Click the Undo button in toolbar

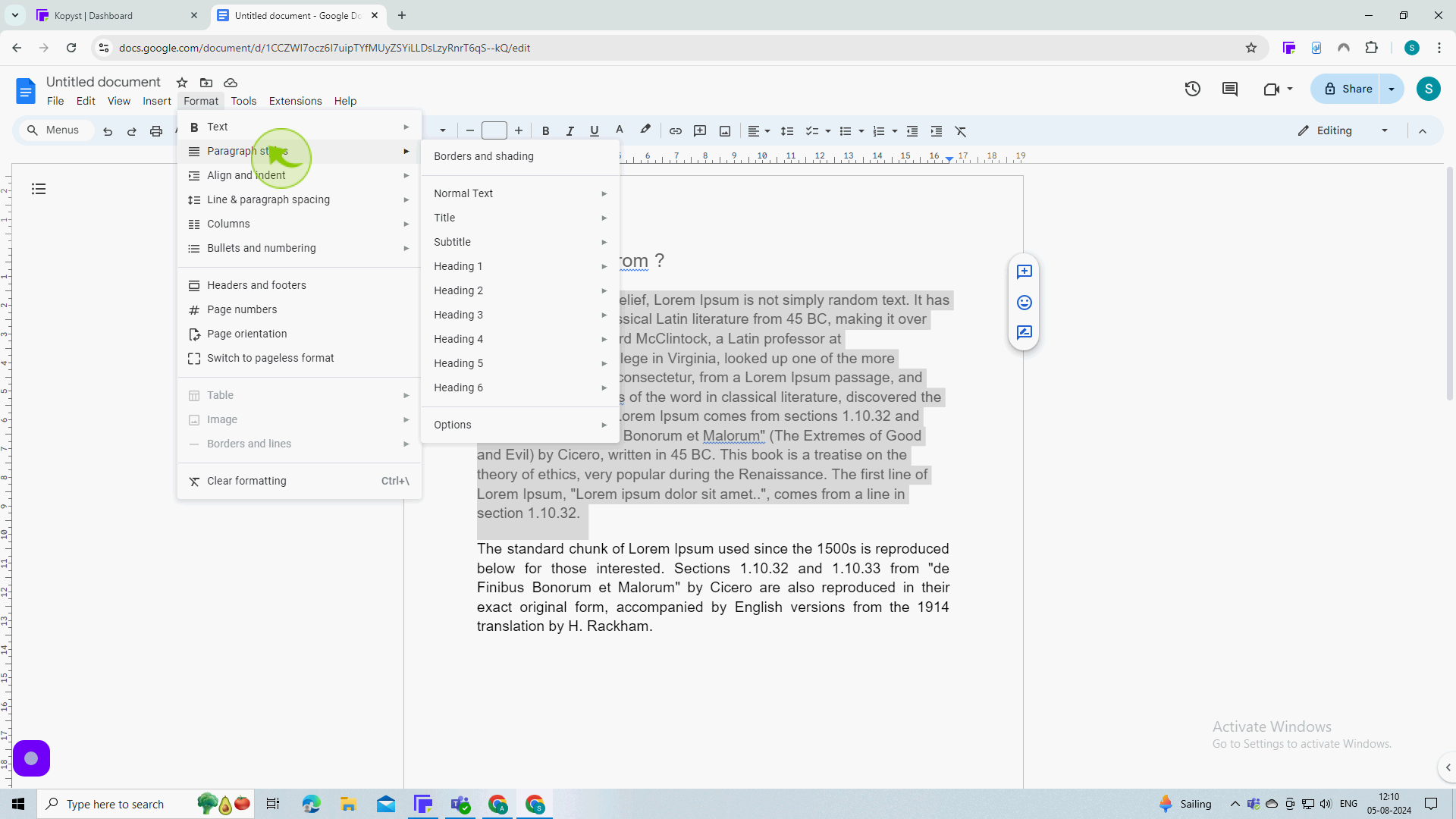pos(106,131)
